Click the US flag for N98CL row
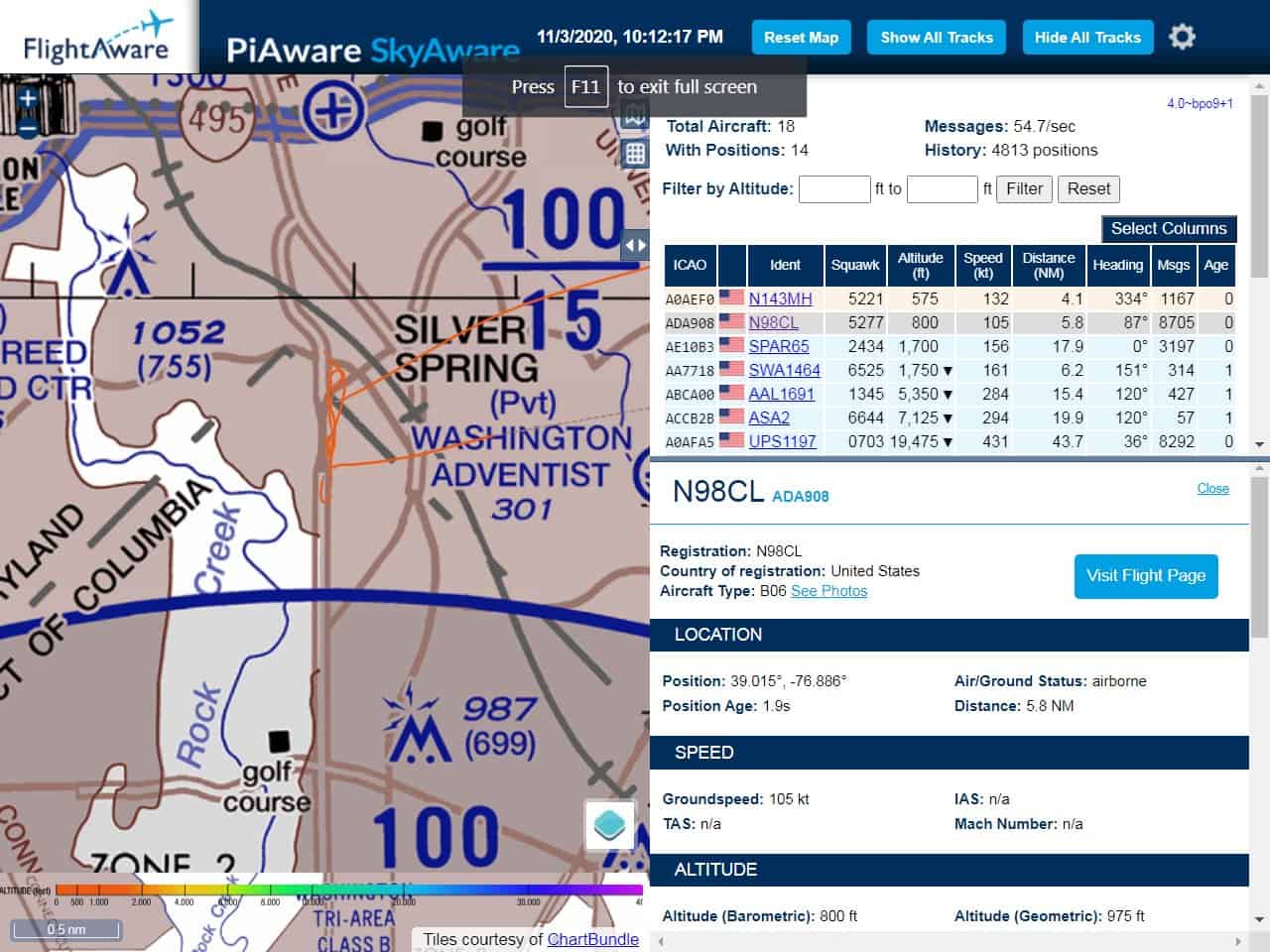 (731, 321)
